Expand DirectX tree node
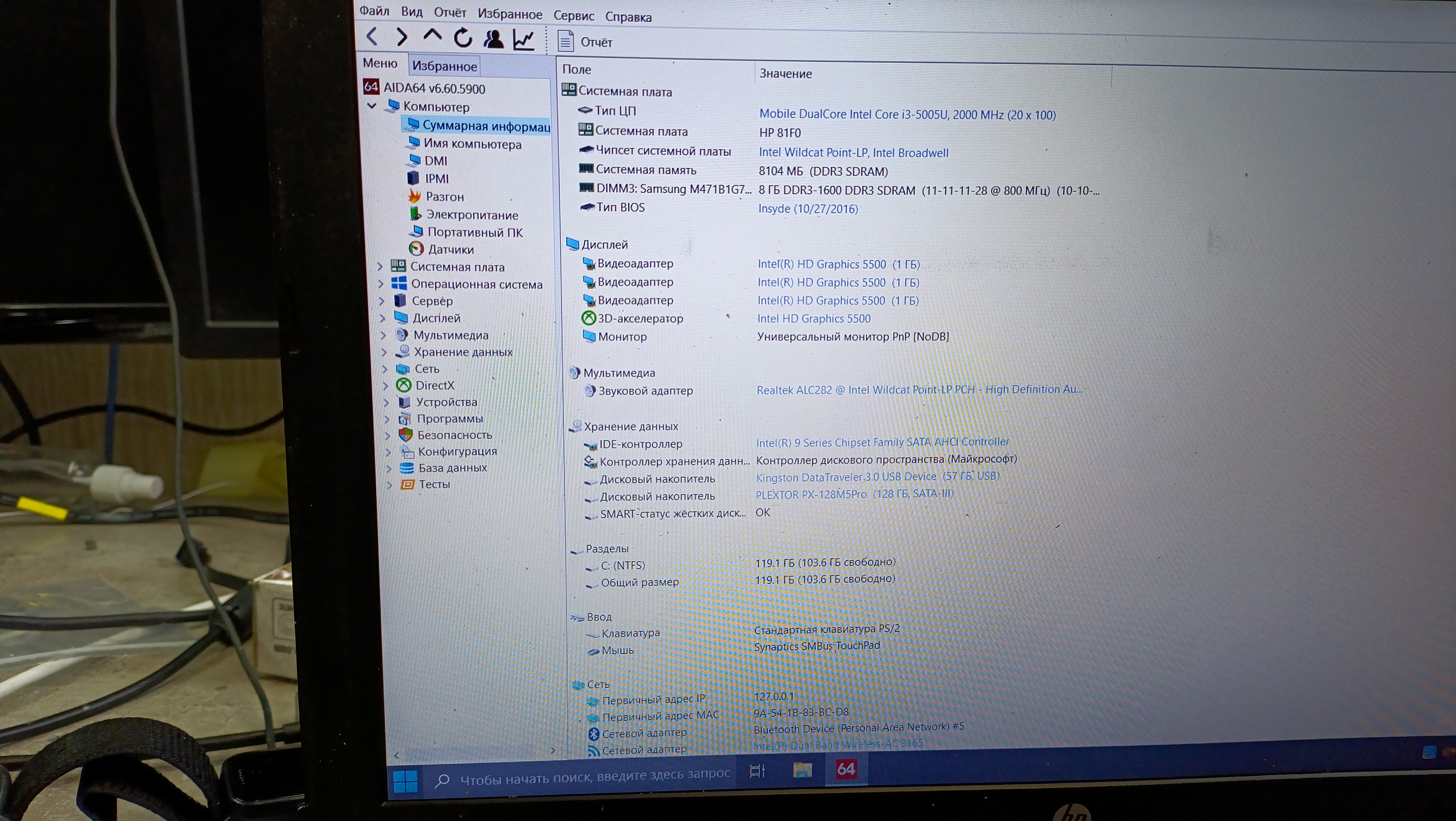Screen dimensions: 1456x821 (385, 385)
